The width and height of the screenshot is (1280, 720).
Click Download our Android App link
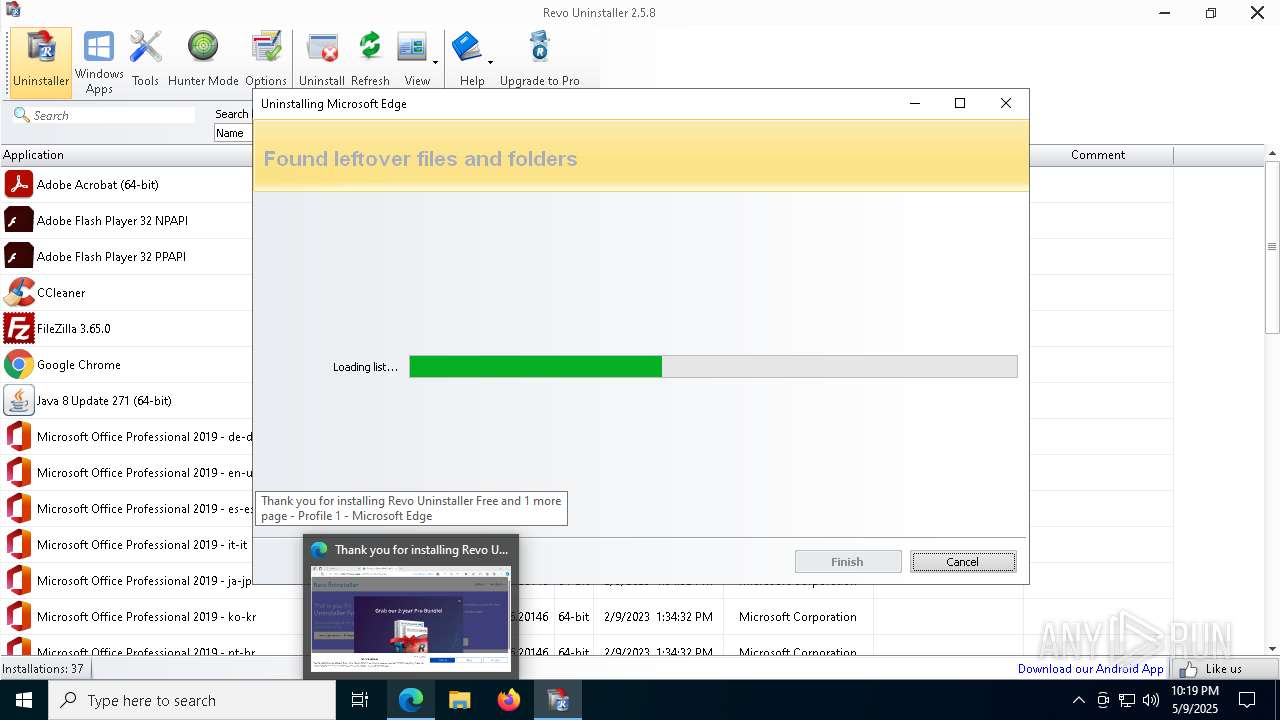pos(1090,669)
